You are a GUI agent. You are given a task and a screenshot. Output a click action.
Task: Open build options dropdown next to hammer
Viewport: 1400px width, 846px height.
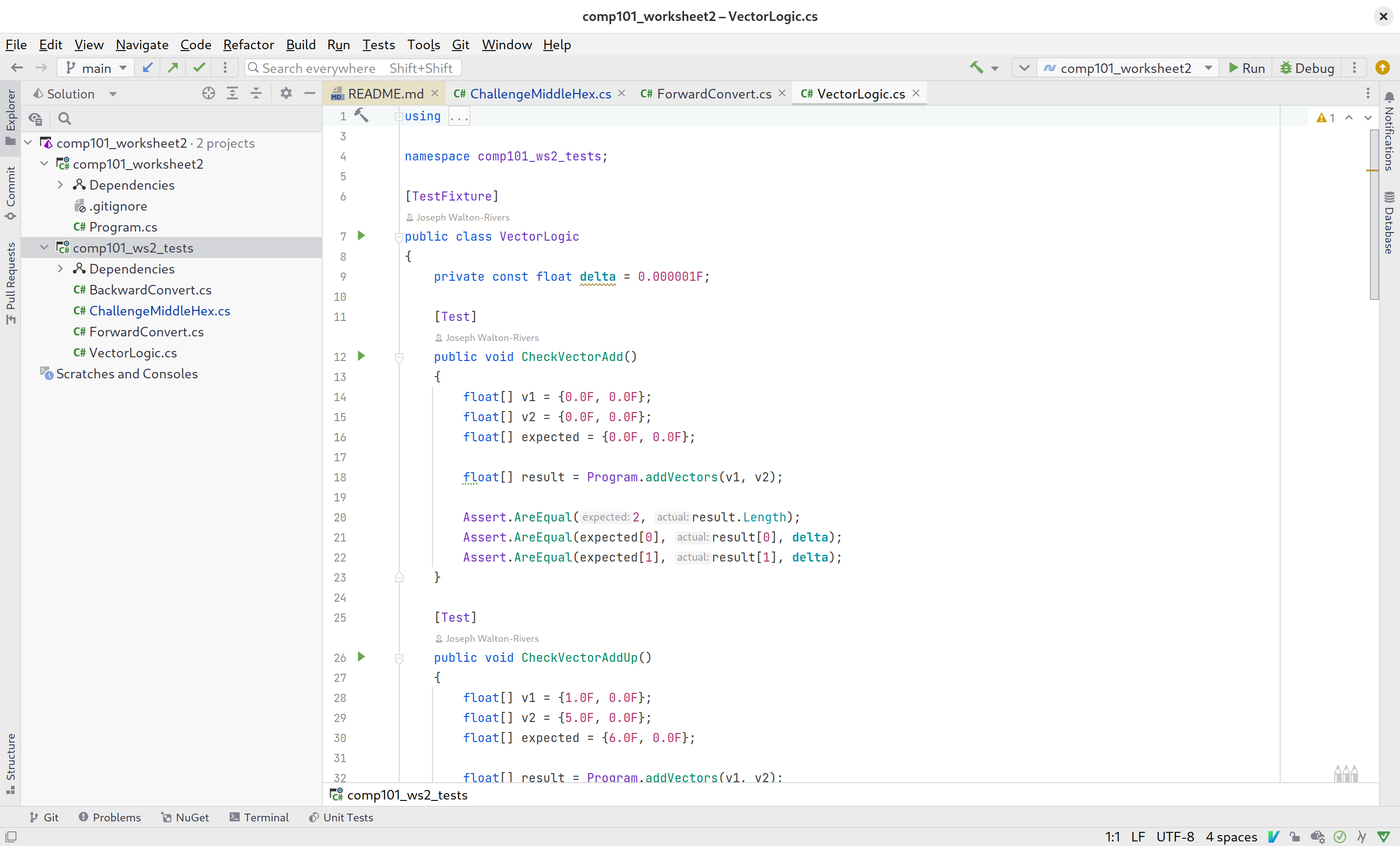click(x=995, y=69)
